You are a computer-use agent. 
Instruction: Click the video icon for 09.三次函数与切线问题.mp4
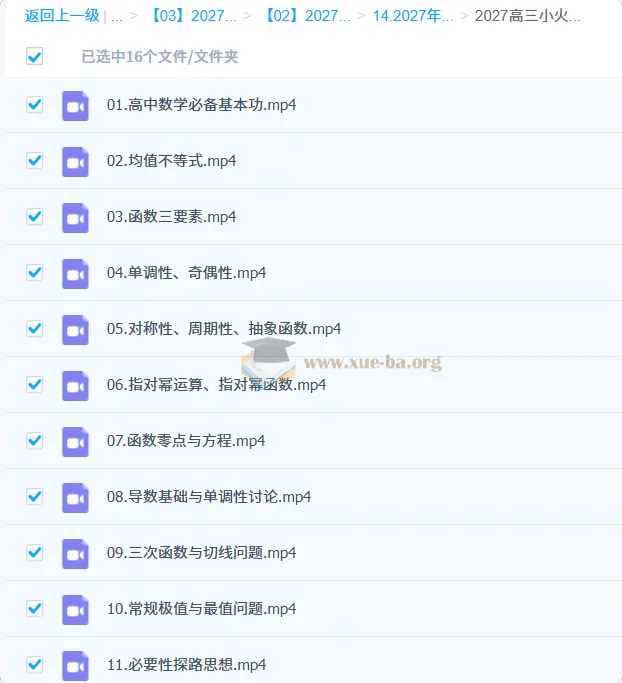coord(75,554)
